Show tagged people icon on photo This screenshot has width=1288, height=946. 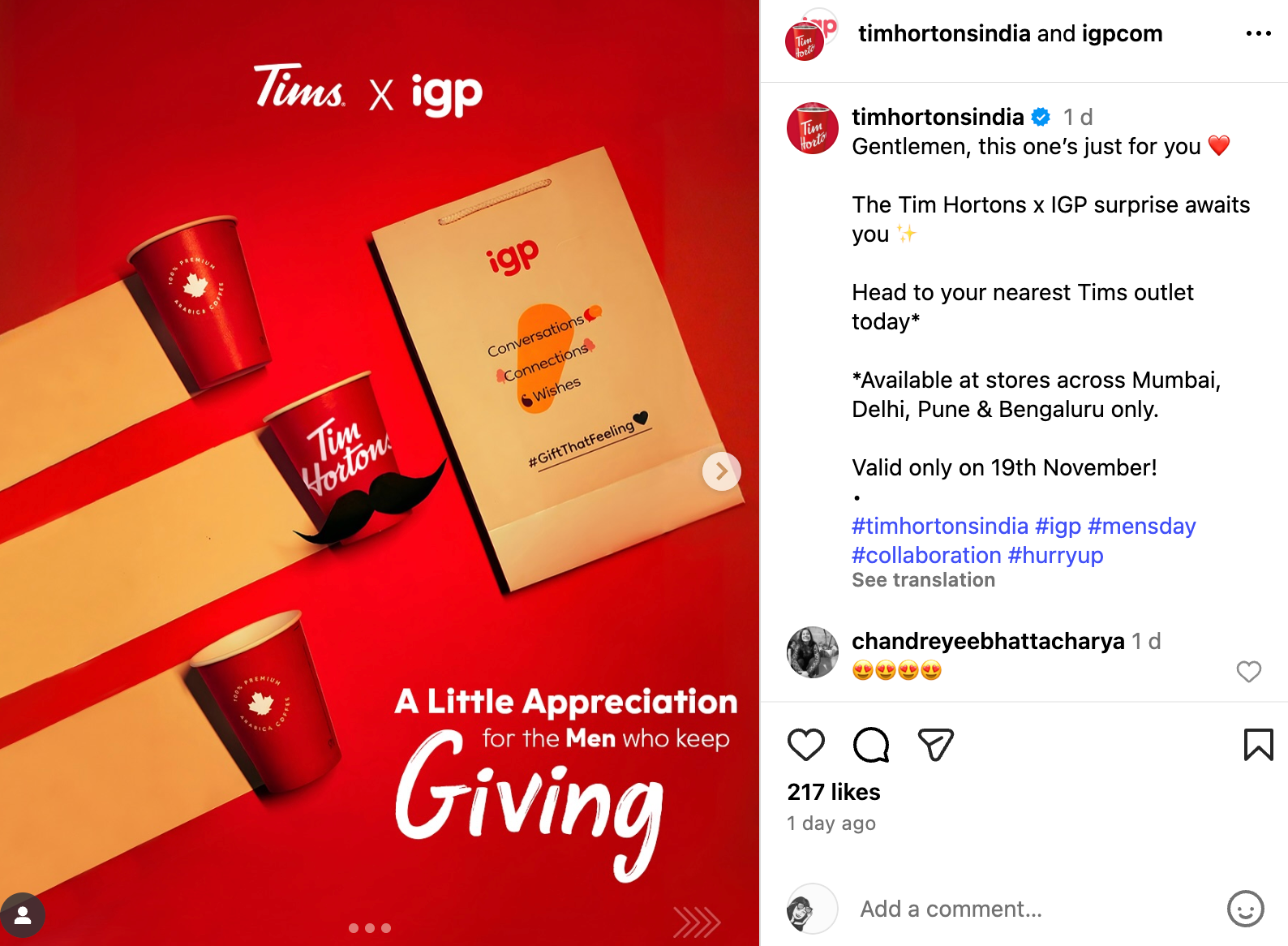tap(23, 915)
